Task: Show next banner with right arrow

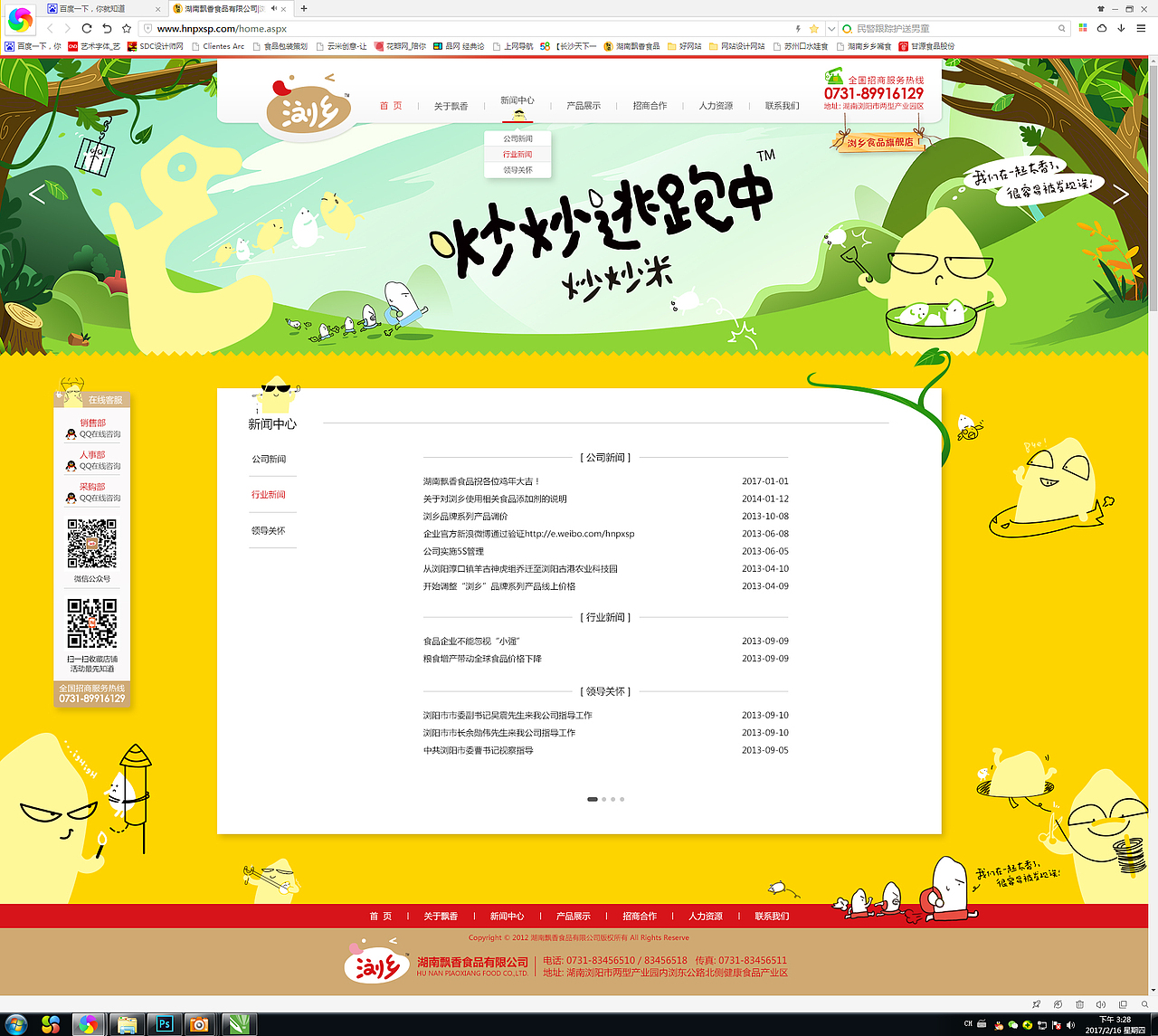Action: pyautogui.click(x=1120, y=194)
